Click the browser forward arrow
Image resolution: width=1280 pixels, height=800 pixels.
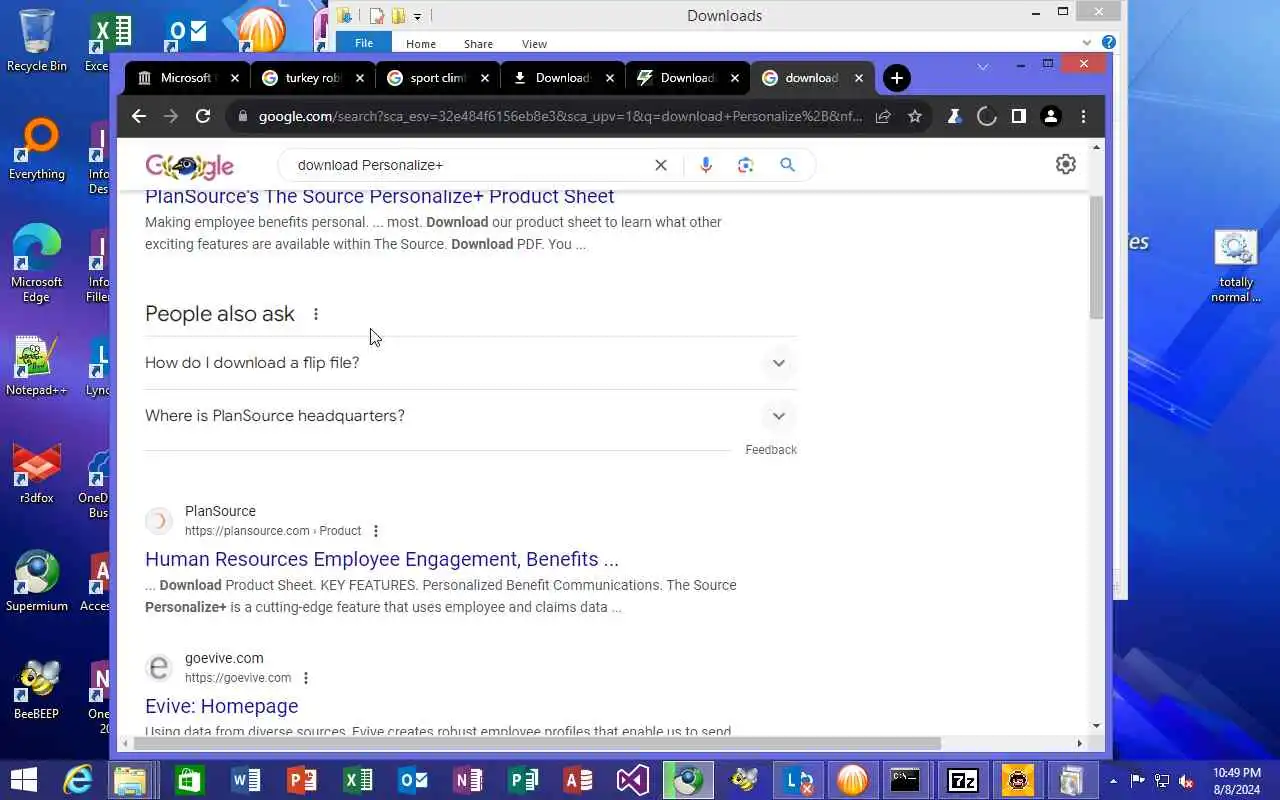(x=171, y=116)
